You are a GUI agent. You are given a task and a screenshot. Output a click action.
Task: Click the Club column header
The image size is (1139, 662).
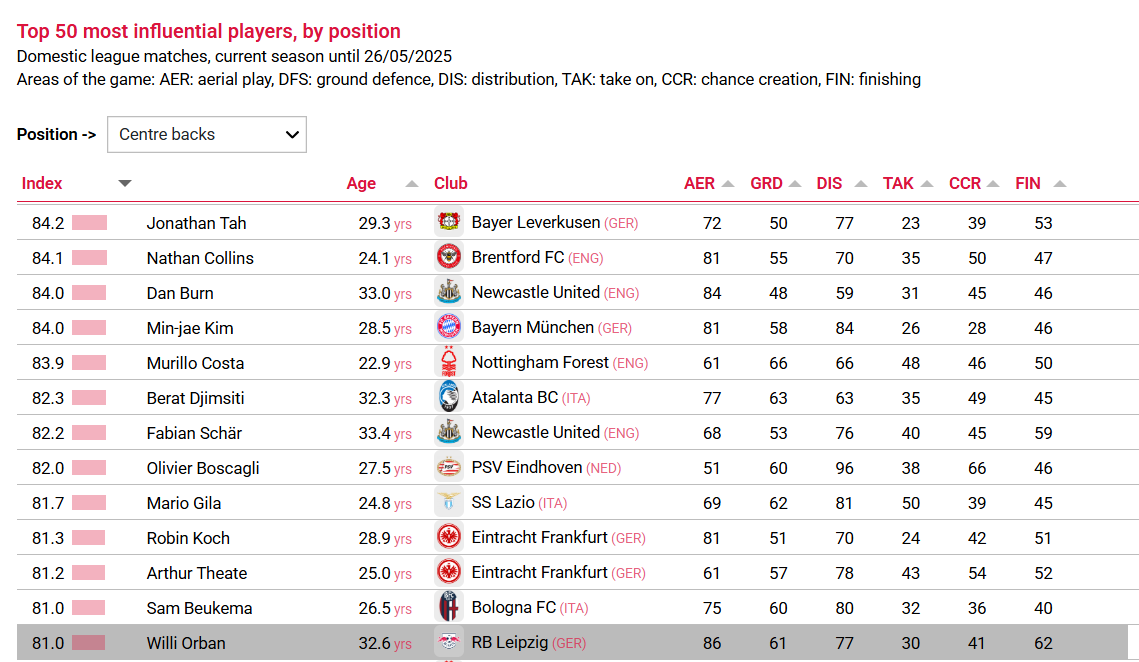tap(450, 183)
